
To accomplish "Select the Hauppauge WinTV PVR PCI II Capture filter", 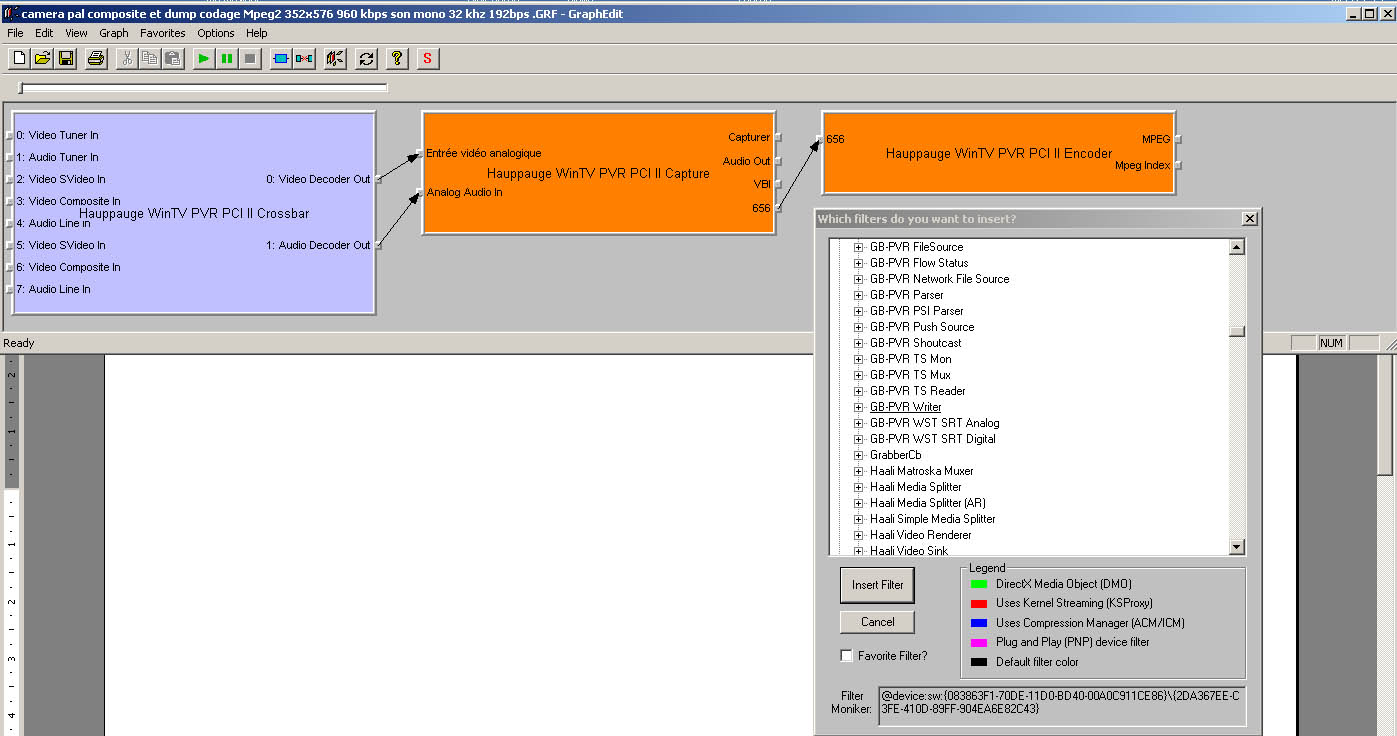I will pyautogui.click(x=598, y=173).
